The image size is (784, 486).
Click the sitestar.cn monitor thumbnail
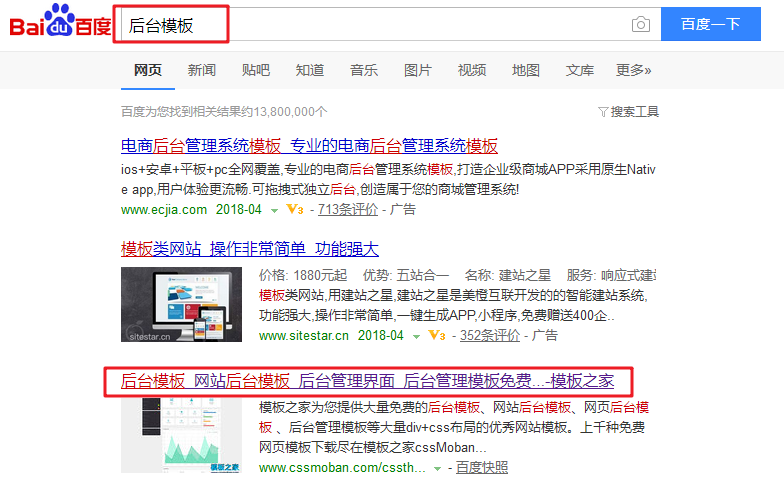tap(181, 304)
